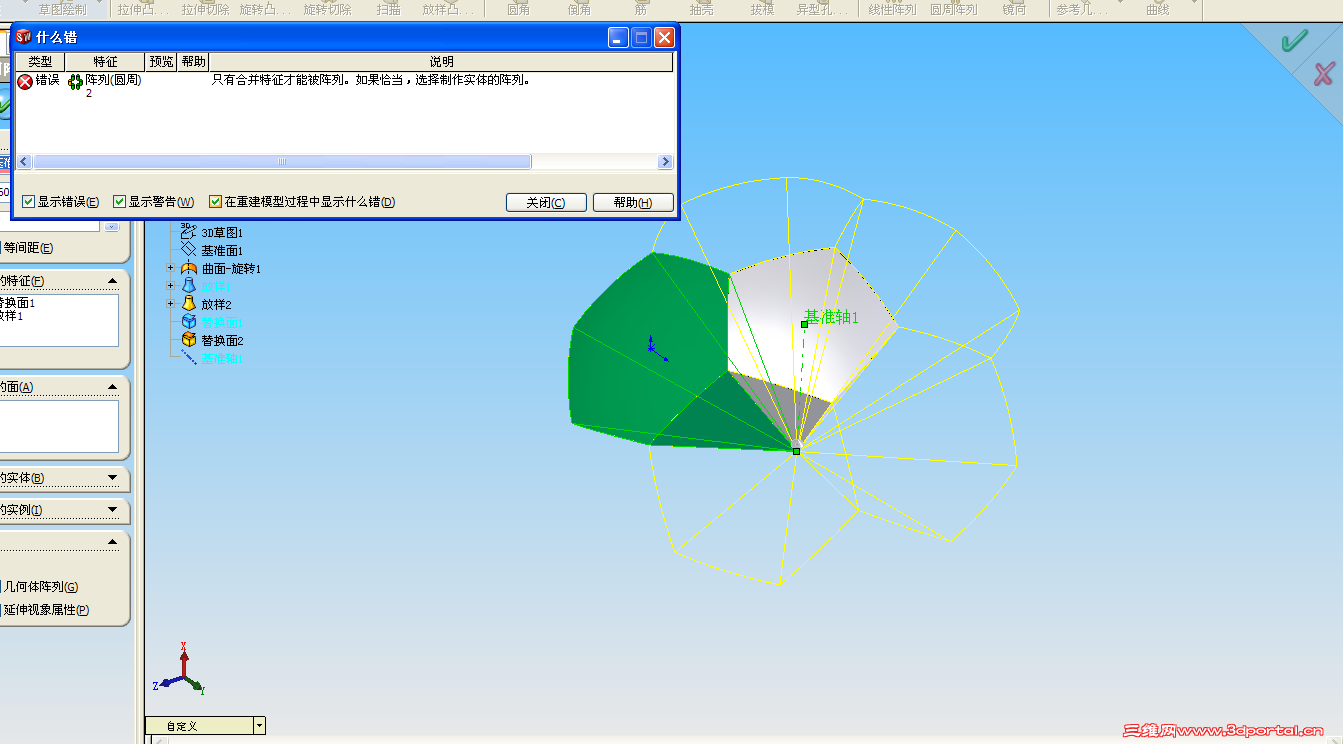The image size is (1343, 744).
Task: Toggle 显示错误 checkbox
Action: tap(28, 202)
